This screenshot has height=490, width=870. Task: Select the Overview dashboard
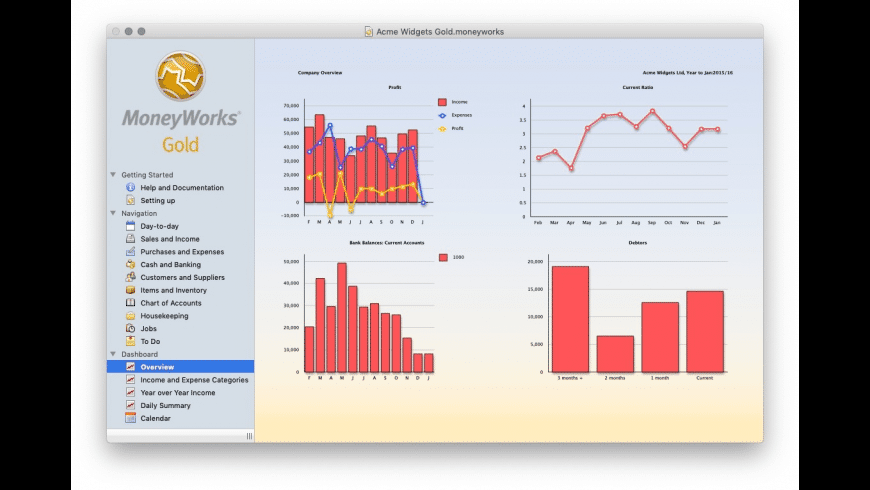(x=180, y=367)
